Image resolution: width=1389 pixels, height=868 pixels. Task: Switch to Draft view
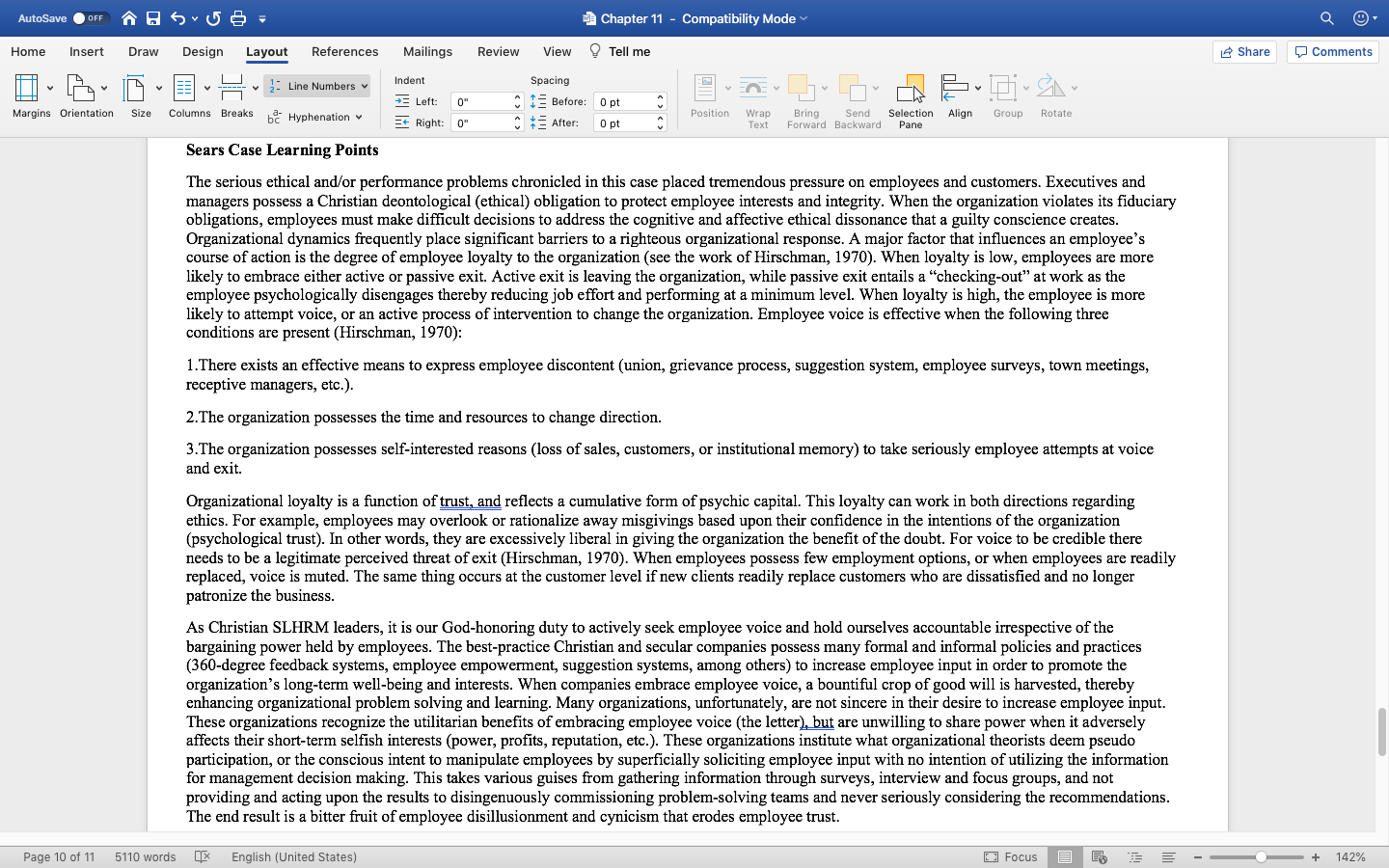pos(1168,856)
